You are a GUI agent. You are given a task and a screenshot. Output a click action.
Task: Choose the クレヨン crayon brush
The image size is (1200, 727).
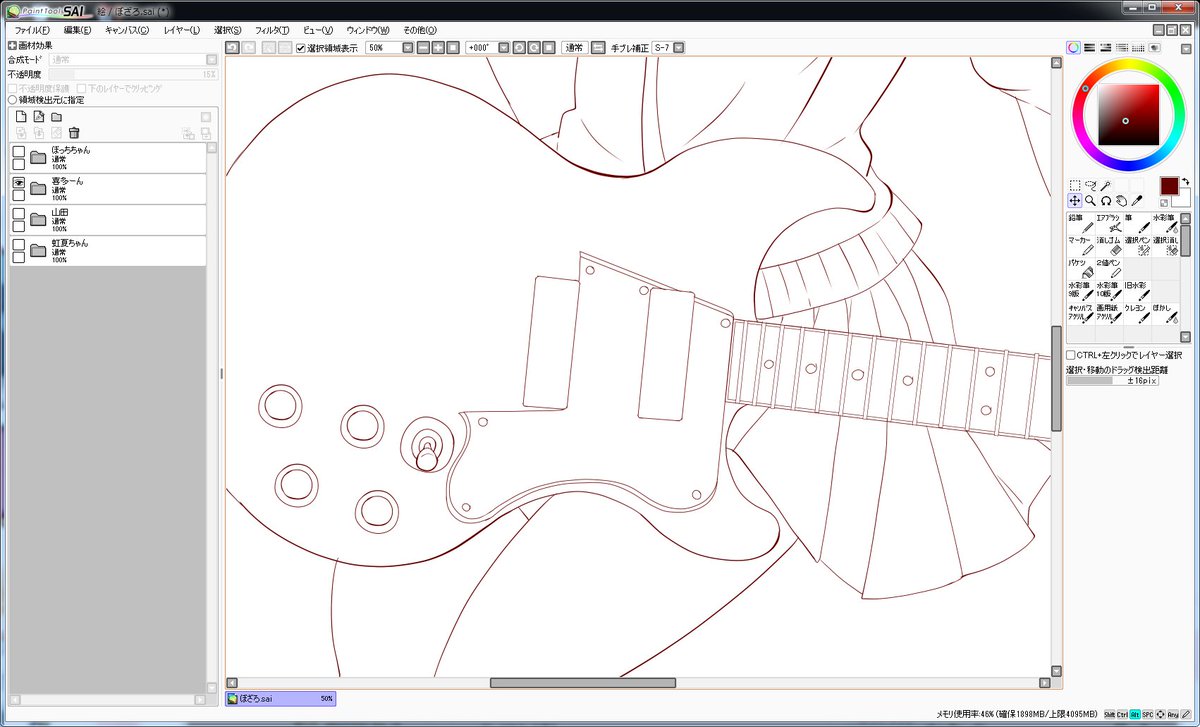point(1136,314)
